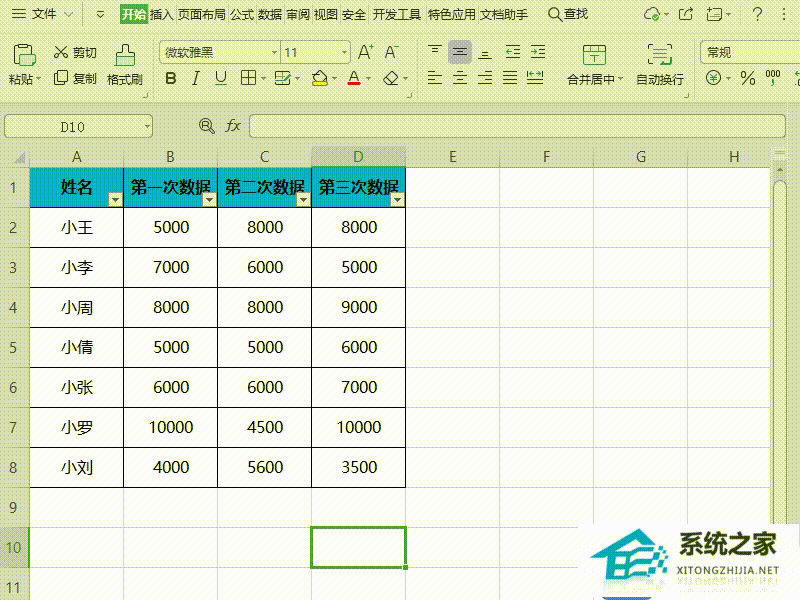The image size is (800, 600).
Task: Click the Paste (粘贴) button
Action: click(25, 60)
